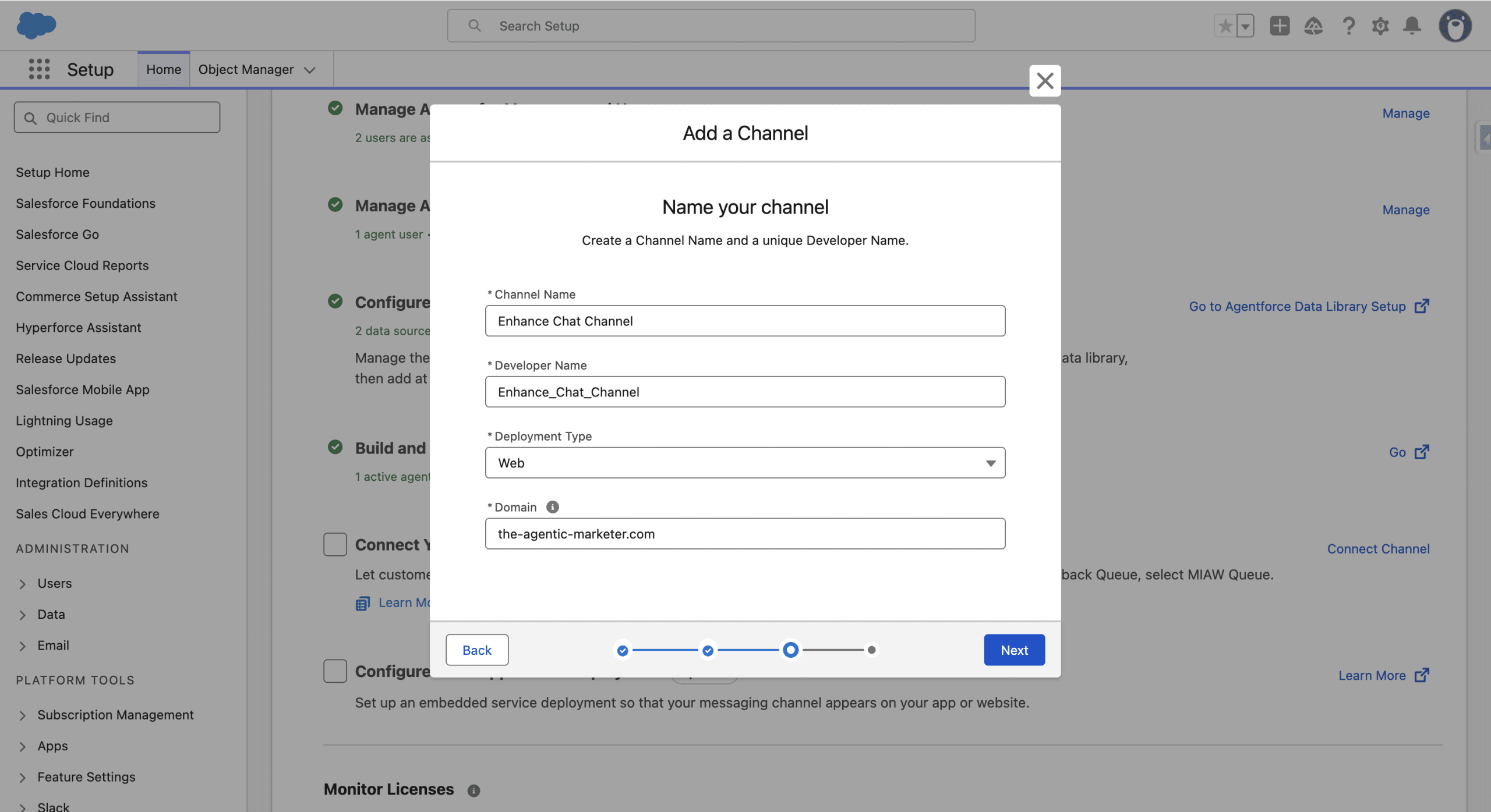Open the Trailhead guidance icon
Screen dimensions: 1491x812
click(x=1313, y=26)
